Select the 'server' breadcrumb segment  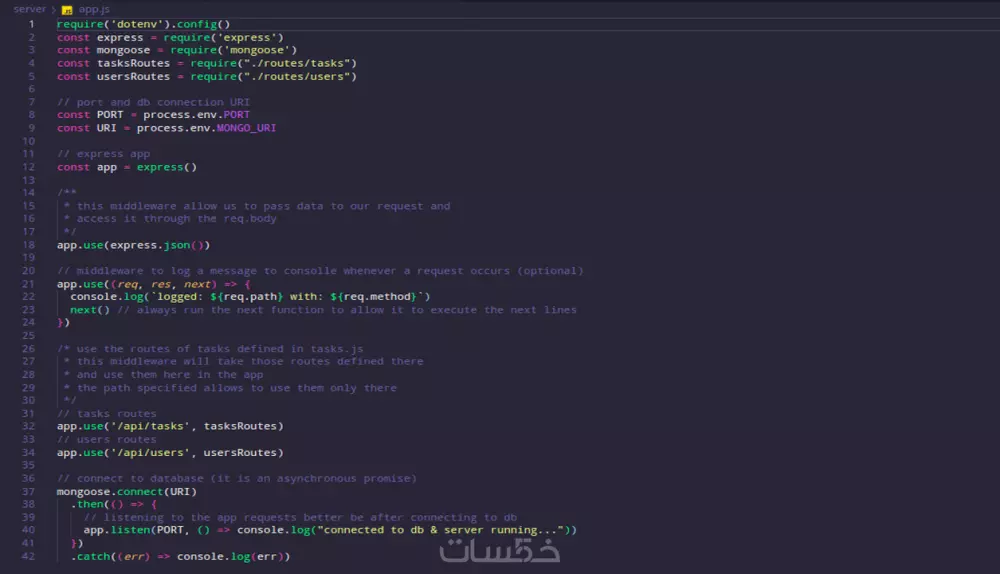(x=29, y=9)
